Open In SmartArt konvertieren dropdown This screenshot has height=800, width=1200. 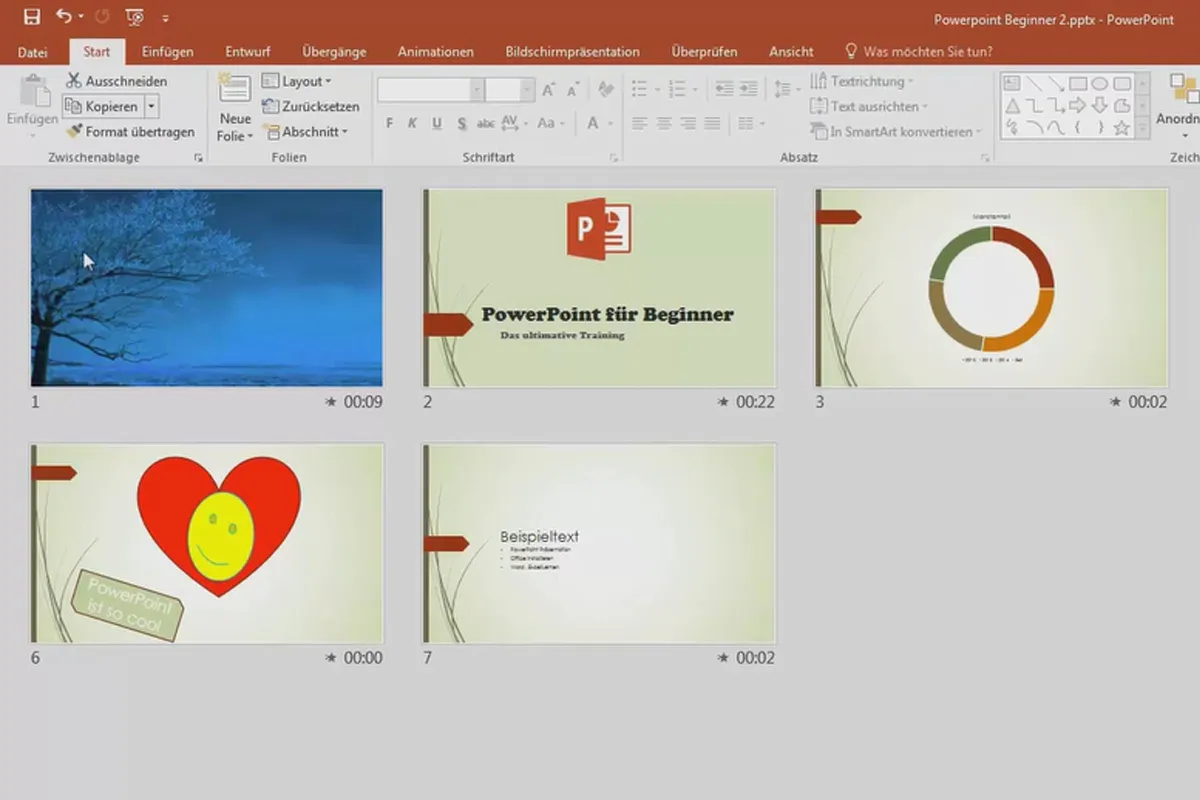coord(896,131)
